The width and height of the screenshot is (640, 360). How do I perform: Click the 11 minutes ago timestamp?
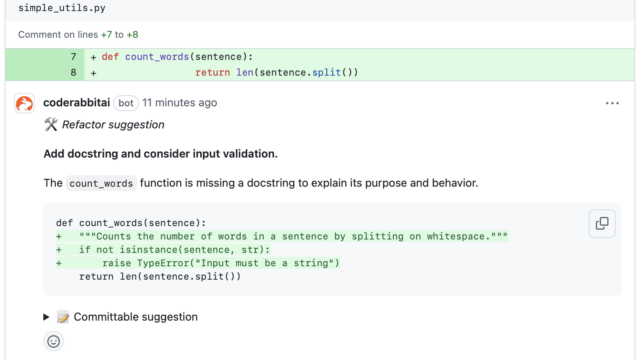[x=180, y=103]
